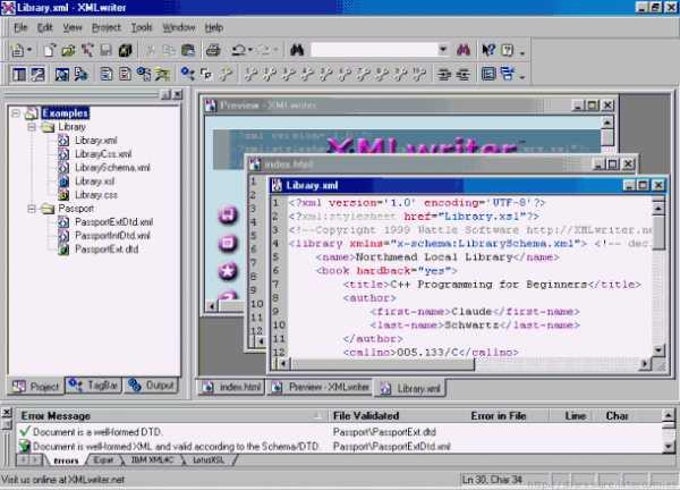680x490 pixels.
Task: Open the Edit menu
Action: [45, 28]
